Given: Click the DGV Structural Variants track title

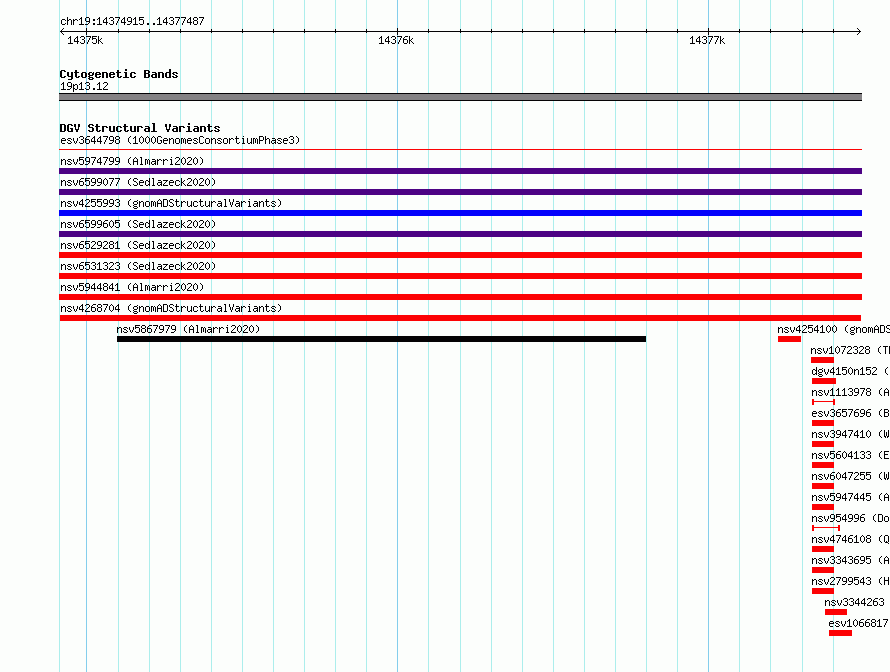Looking at the screenshot, I should coord(140,128).
